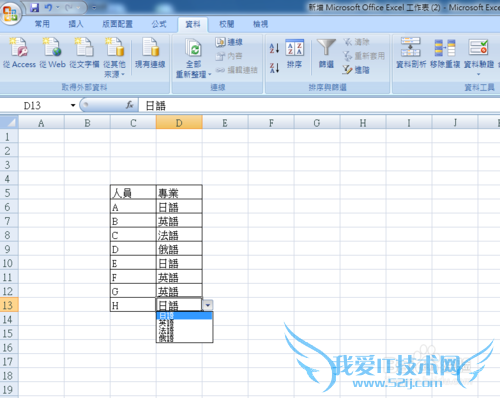Click header cell 人員
Image resolution: width=500 pixels, height=398 pixels.
[133, 193]
